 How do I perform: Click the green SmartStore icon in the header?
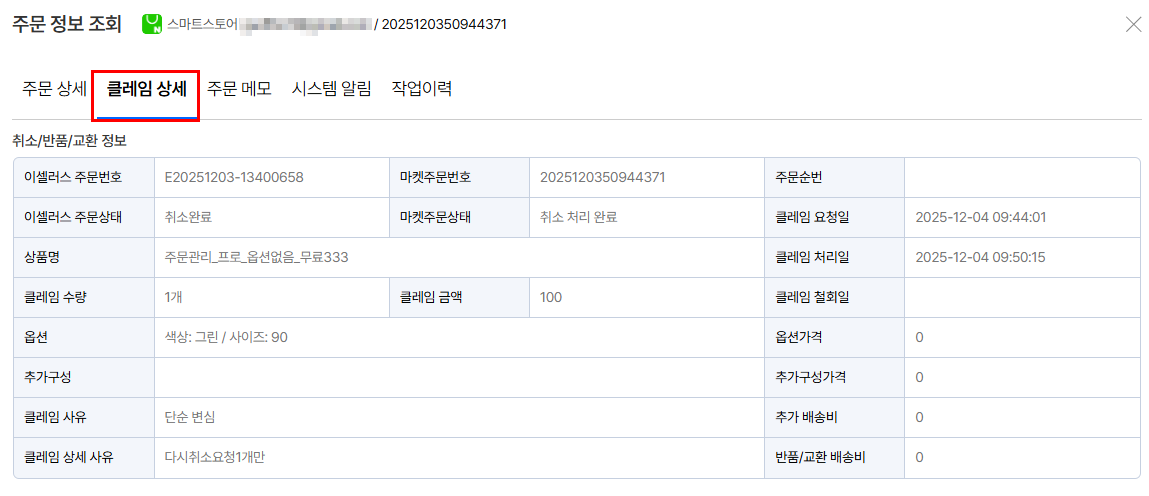click(x=152, y=25)
